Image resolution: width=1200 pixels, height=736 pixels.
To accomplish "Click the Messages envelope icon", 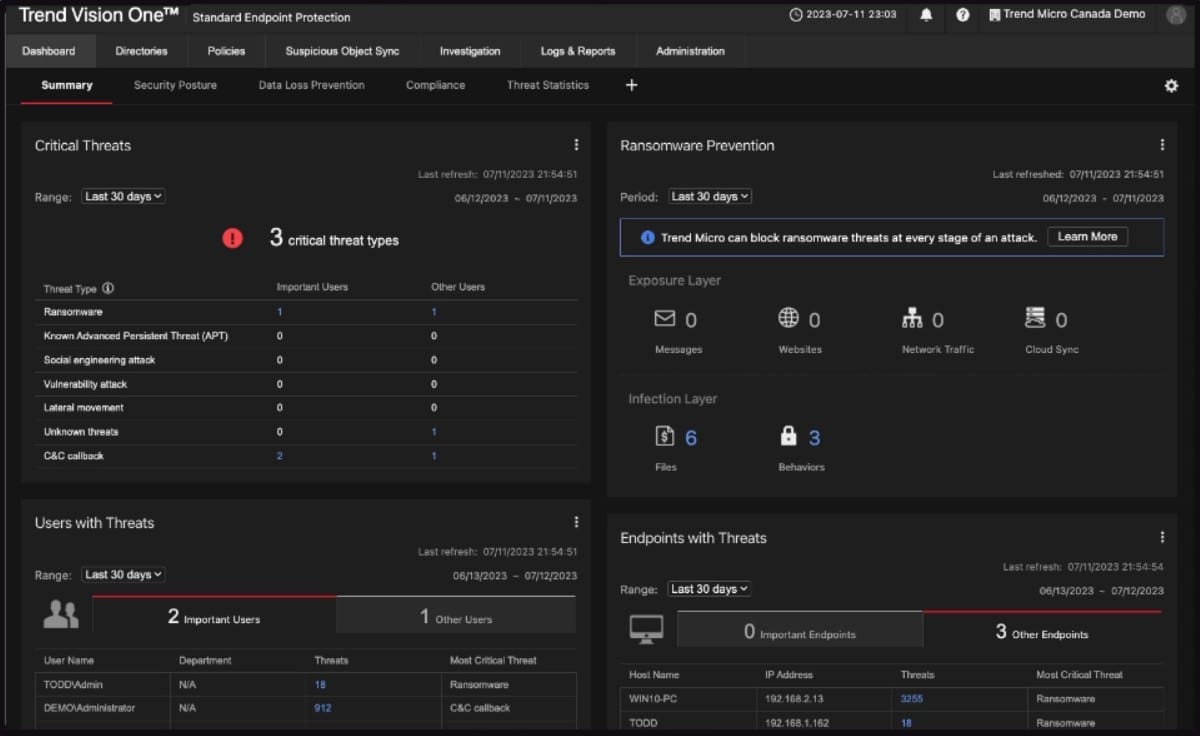I will 665,318.
